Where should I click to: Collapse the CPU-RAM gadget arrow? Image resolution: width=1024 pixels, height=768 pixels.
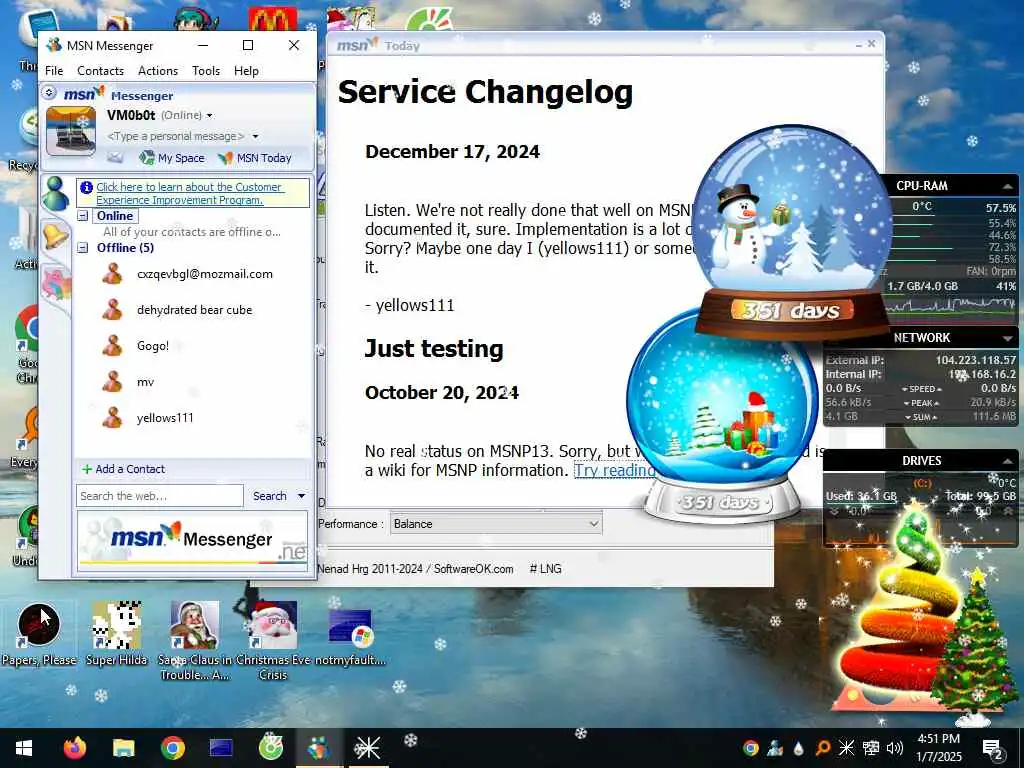(1008, 186)
